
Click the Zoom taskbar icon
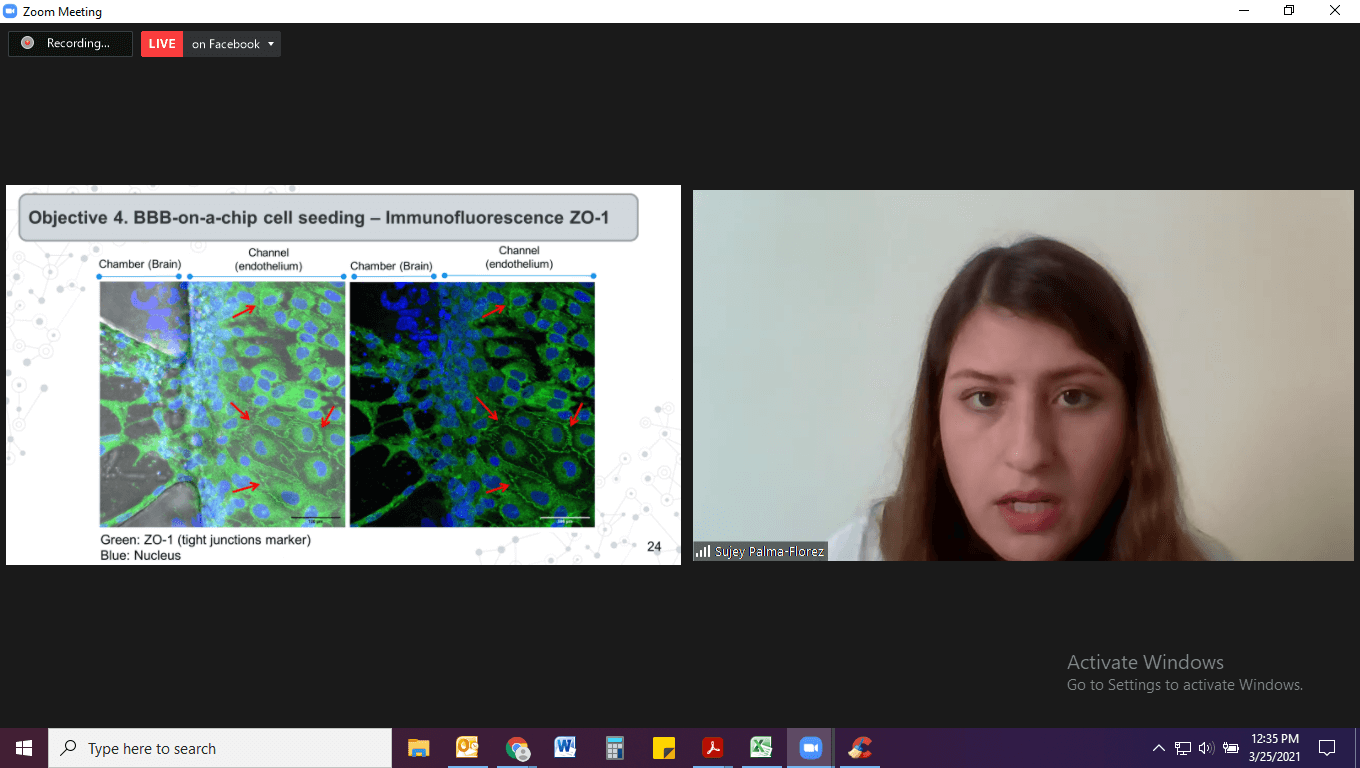810,748
